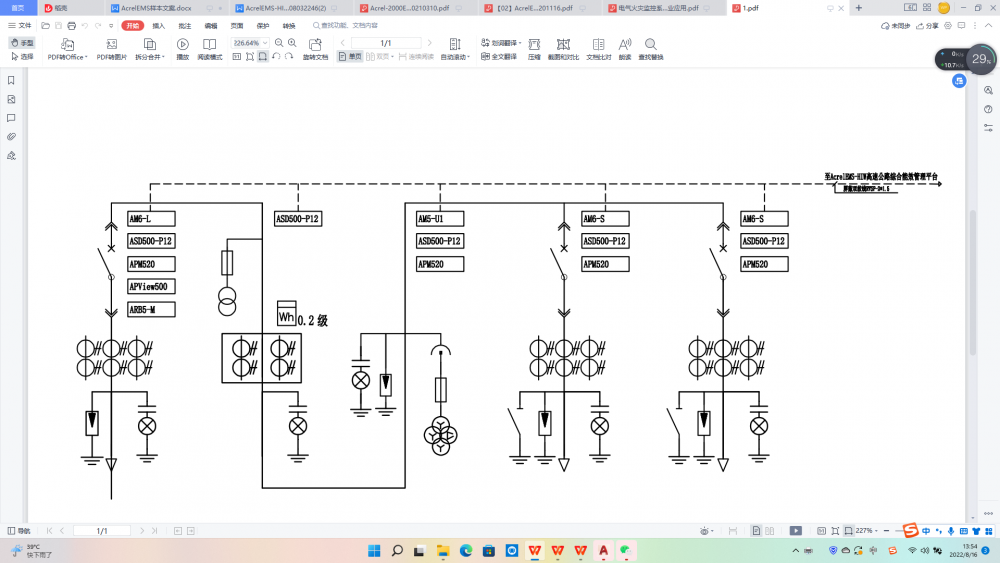Open the 拆分合并 split-merge dropdown
The width and height of the screenshot is (1000, 563).
tap(150, 49)
